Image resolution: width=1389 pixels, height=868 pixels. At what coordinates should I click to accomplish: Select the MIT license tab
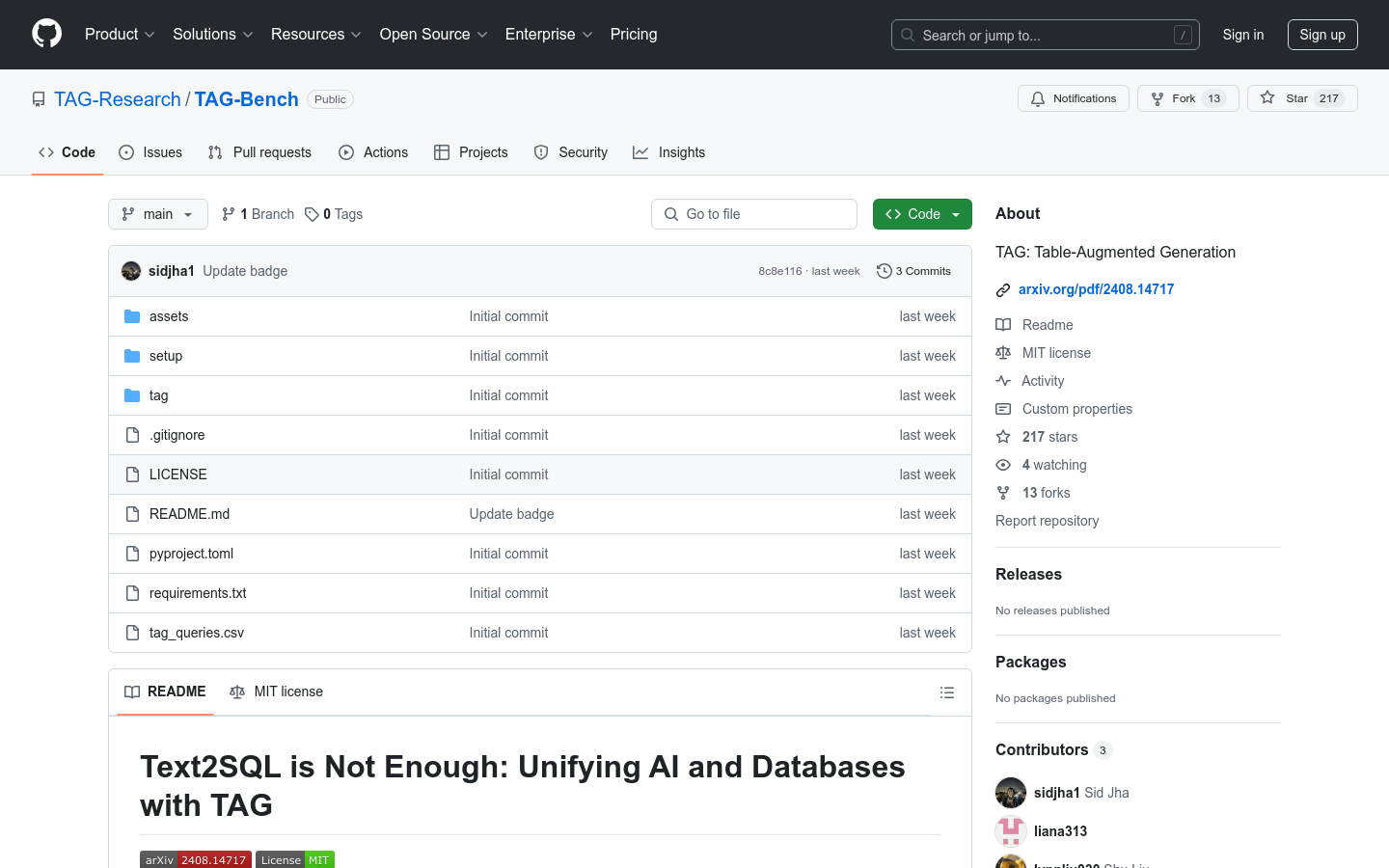click(276, 692)
